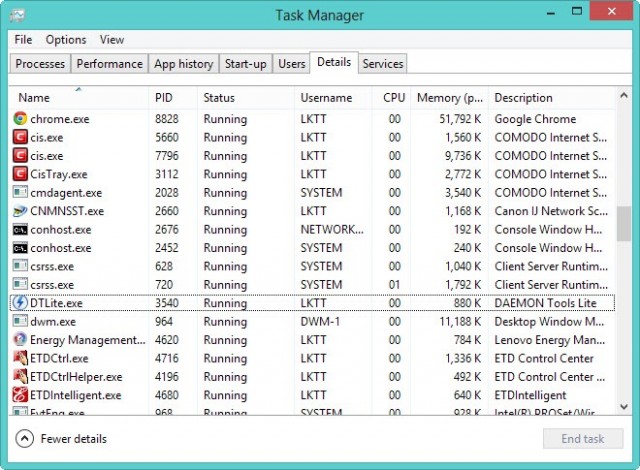This screenshot has height=470, width=640.
Task: Maximize the Task Manager window
Action: (x=577, y=11)
